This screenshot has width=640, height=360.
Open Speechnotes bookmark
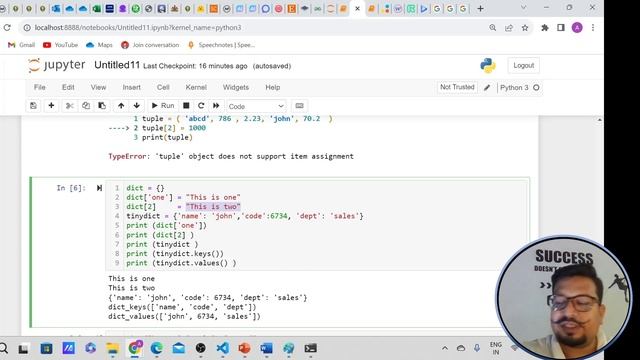(221, 45)
